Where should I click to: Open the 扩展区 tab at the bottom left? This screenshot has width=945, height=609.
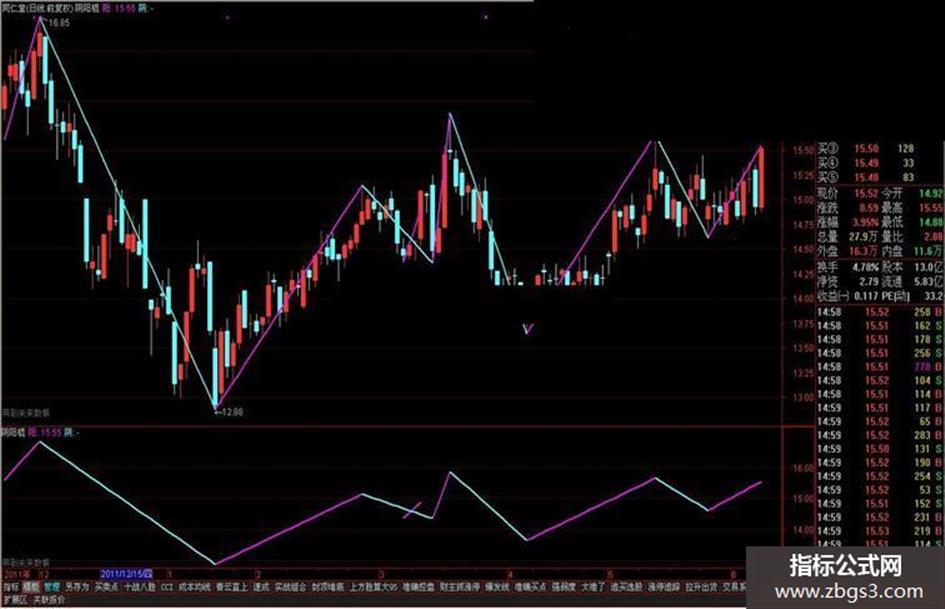[x=15, y=600]
